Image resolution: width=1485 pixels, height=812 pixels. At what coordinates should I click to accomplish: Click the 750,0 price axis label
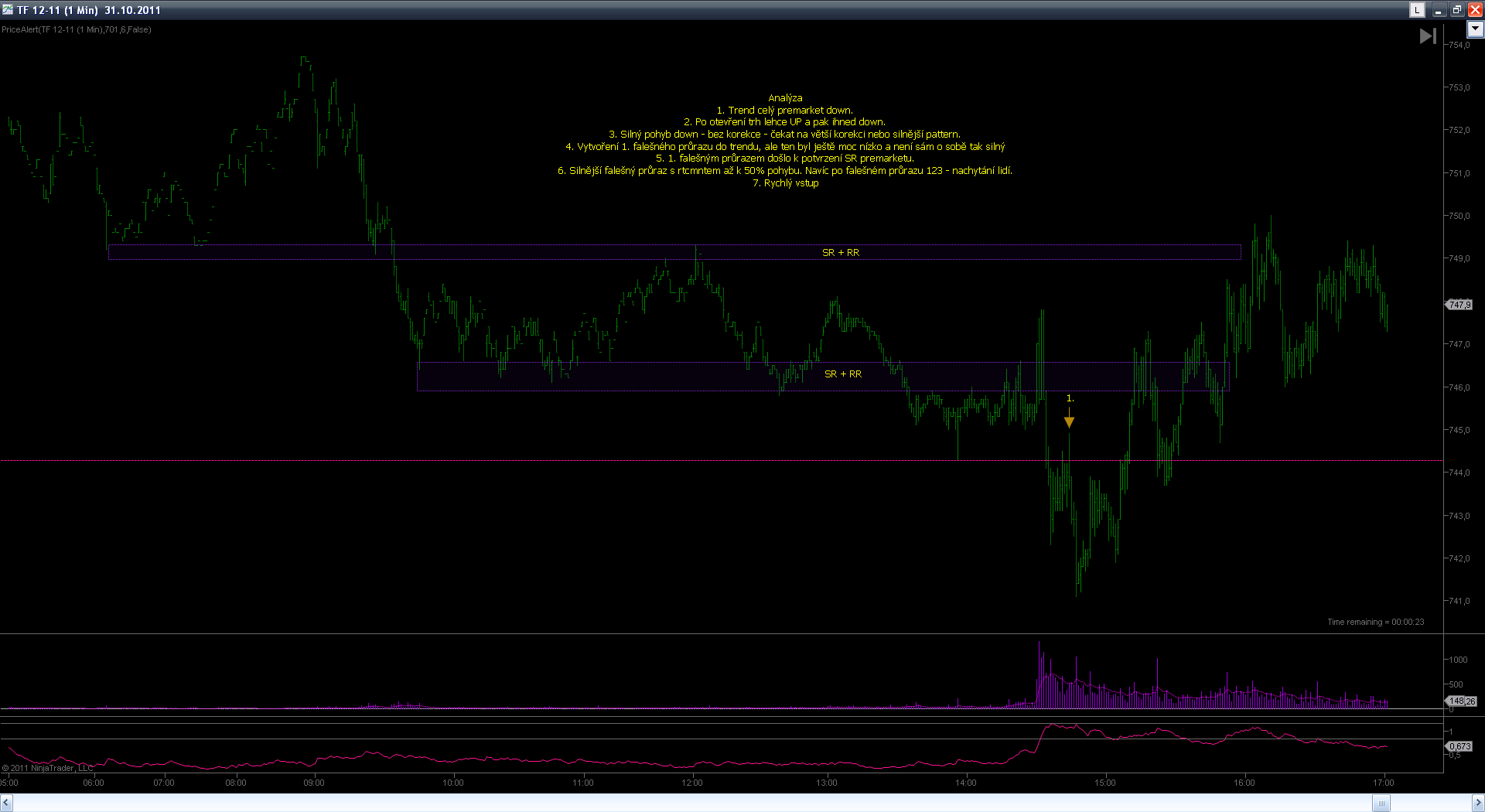[x=1459, y=216]
